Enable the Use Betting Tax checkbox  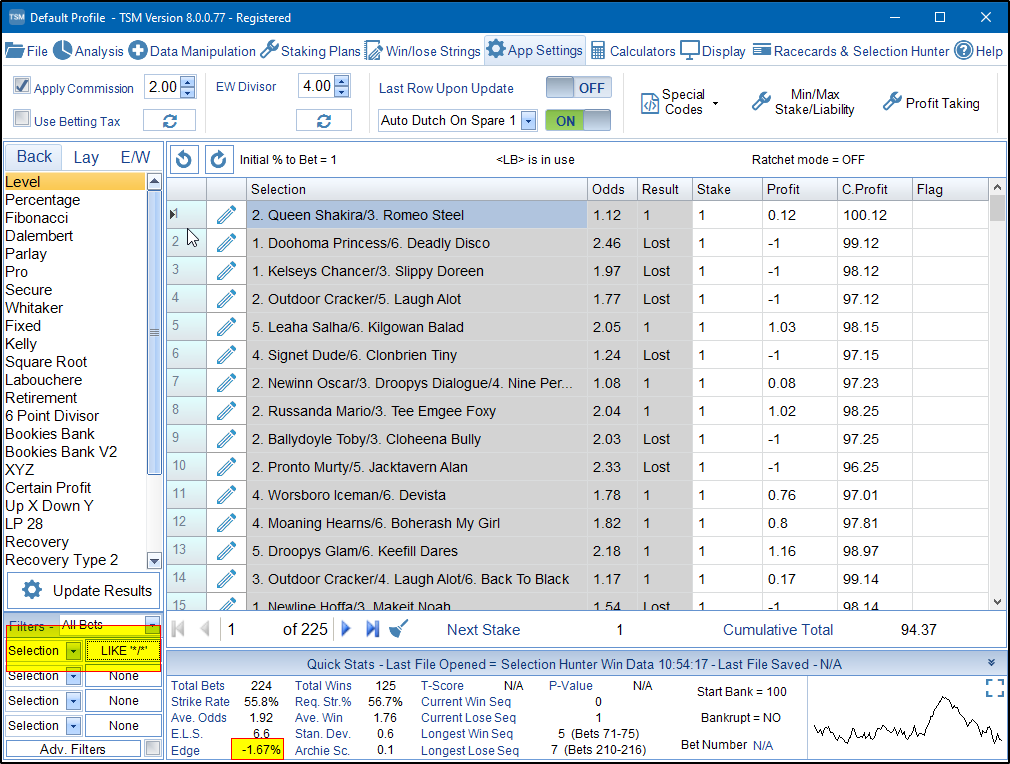click(22, 120)
